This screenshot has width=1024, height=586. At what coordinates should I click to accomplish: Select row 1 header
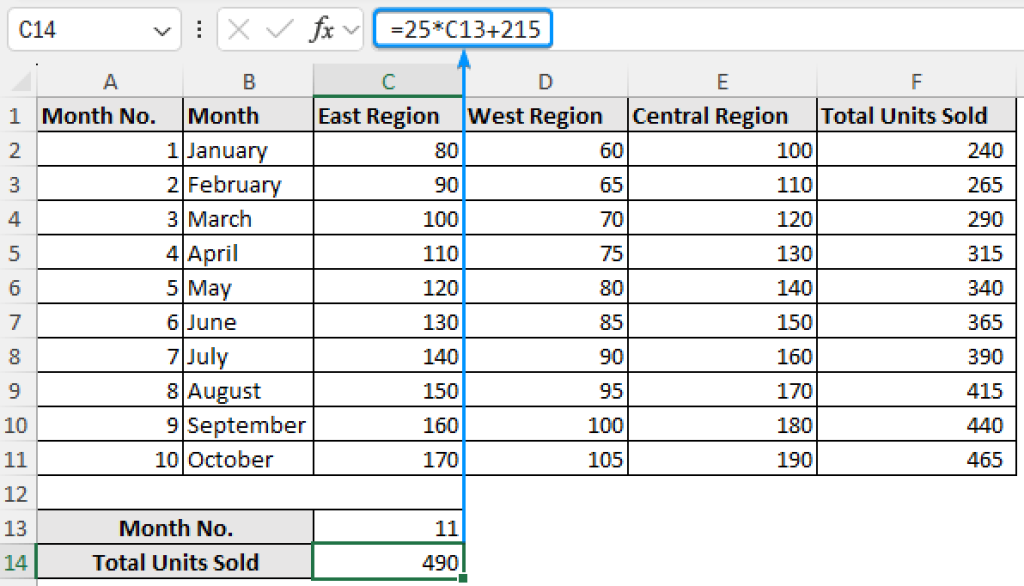[x=15, y=115]
